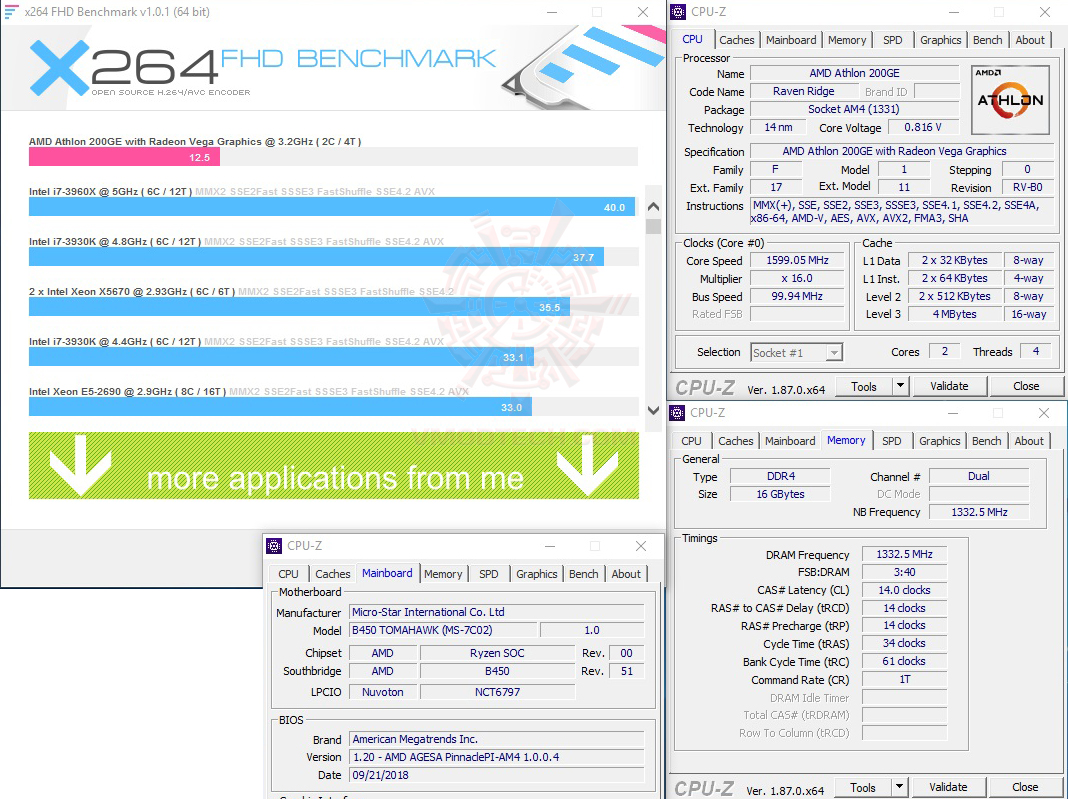Click Tools button in CPU window
Screen dimensions: 1068x799
point(864,386)
